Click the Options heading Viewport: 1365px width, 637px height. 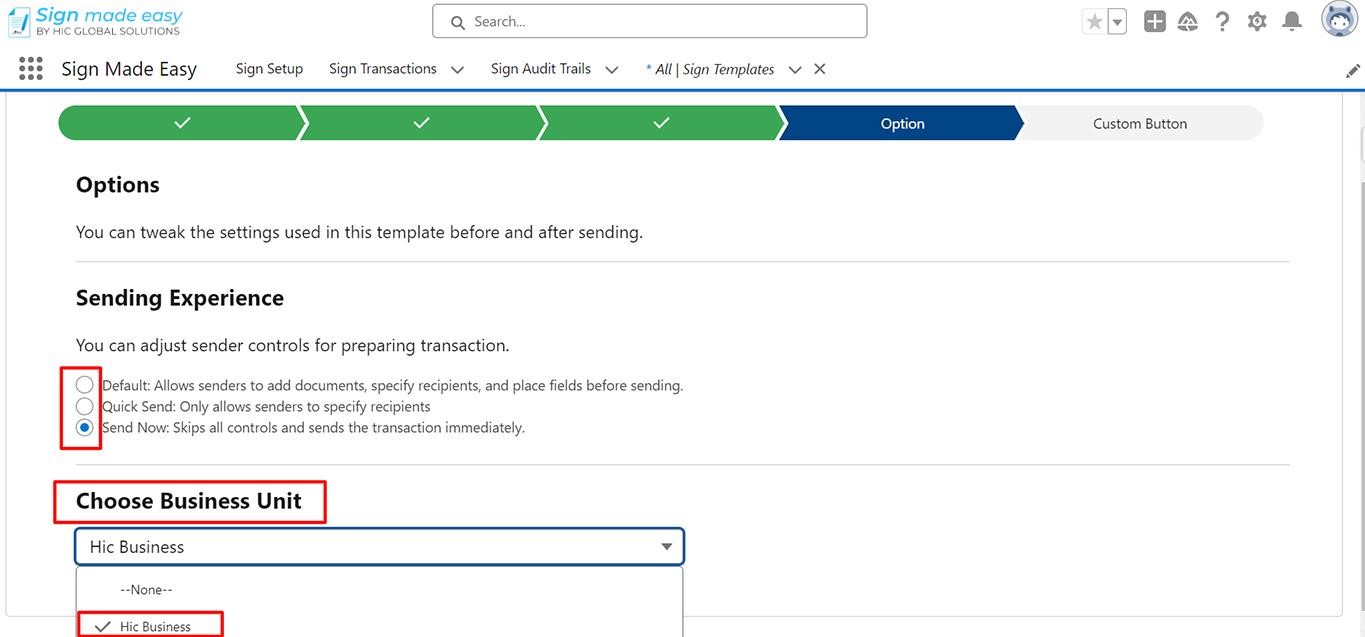pyautogui.click(x=118, y=185)
